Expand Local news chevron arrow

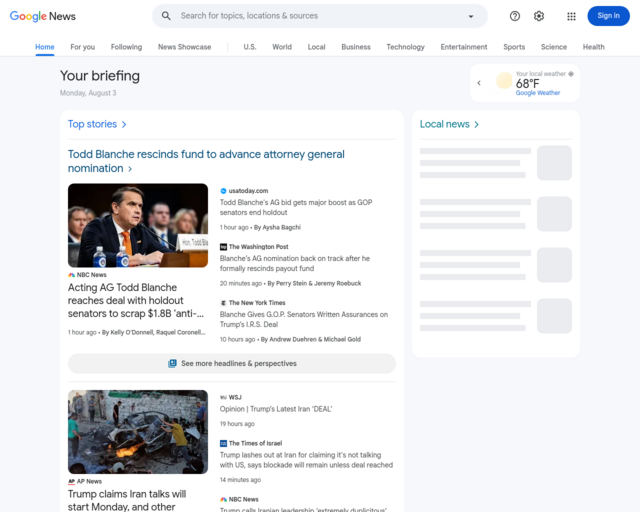coord(476,125)
